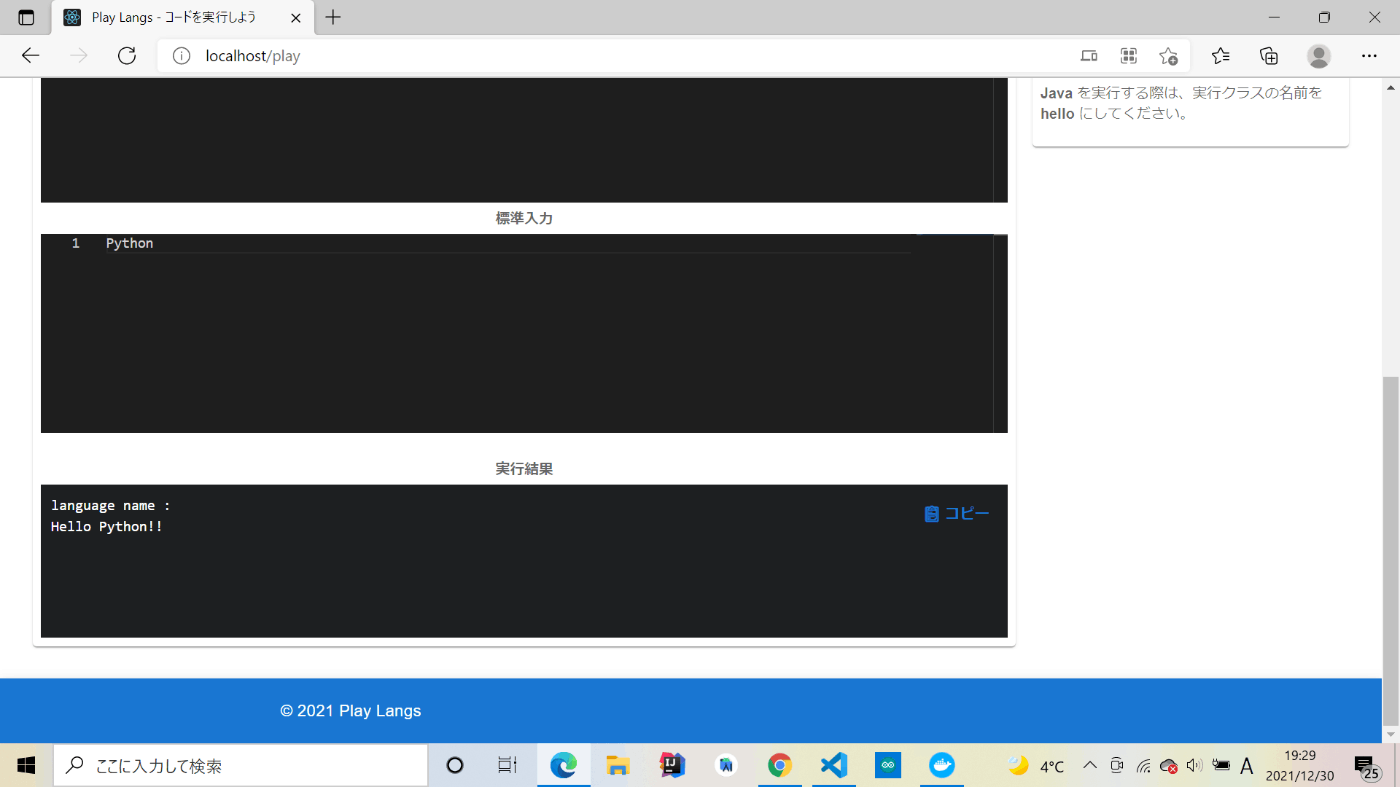Click the taskbar search box
Image resolution: width=1400 pixels, height=787 pixels.
click(x=240, y=766)
